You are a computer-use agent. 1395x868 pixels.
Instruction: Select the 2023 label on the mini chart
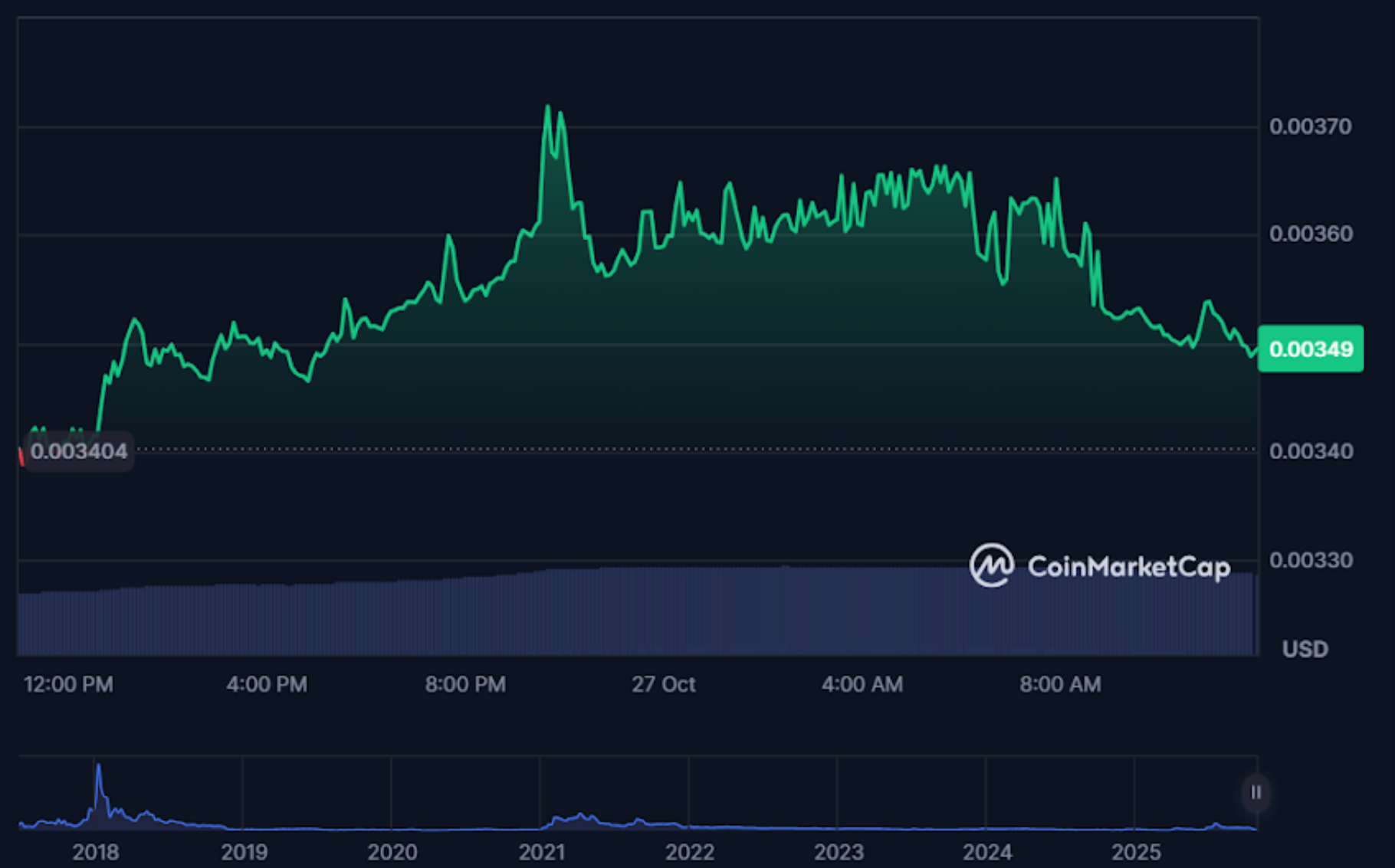[x=841, y=850]
